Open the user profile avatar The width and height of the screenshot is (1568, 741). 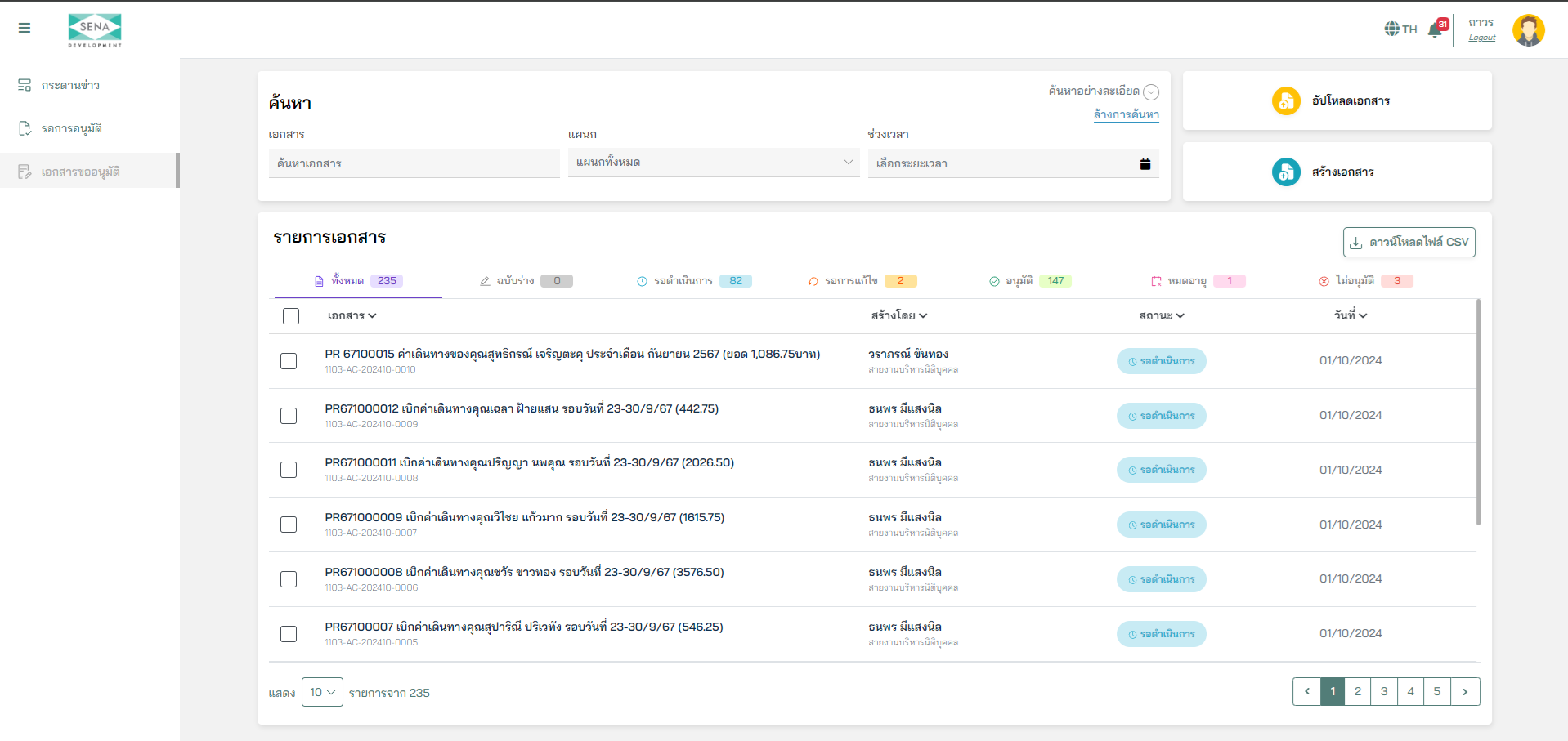coord(1528,30)
